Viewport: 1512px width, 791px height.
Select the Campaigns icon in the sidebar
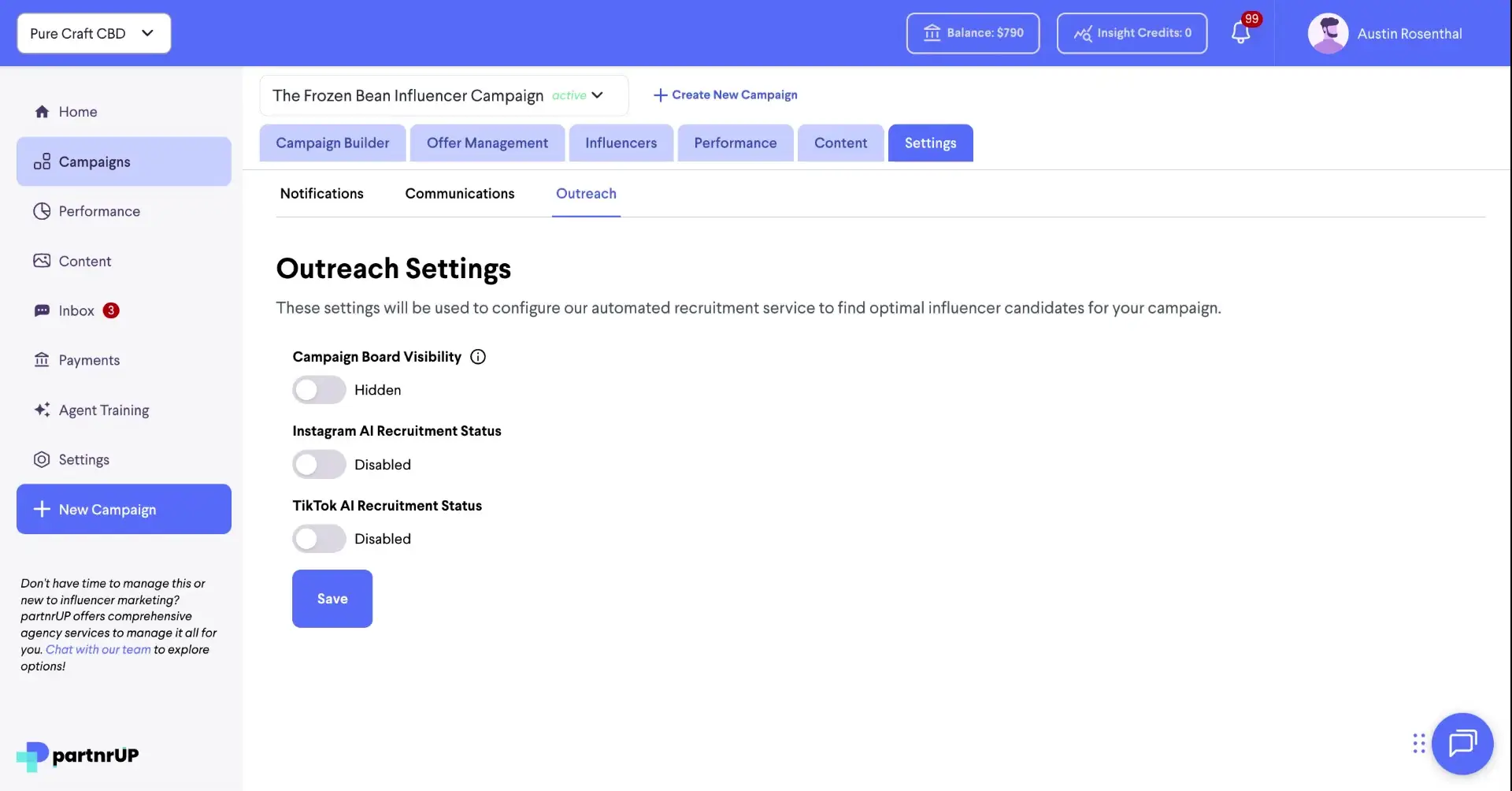pos(42,161)
